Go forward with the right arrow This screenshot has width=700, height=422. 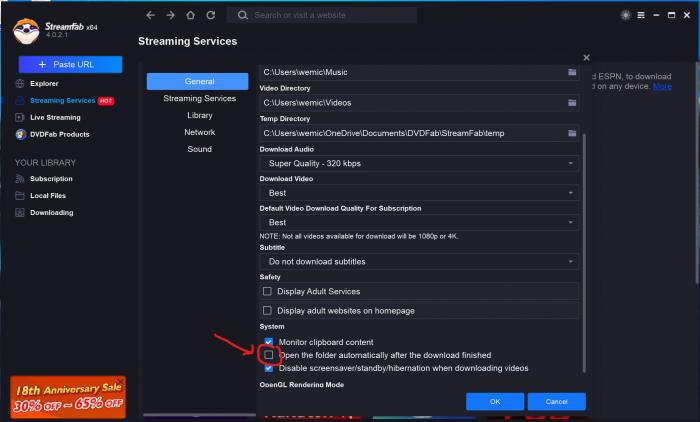coord(171,15)
